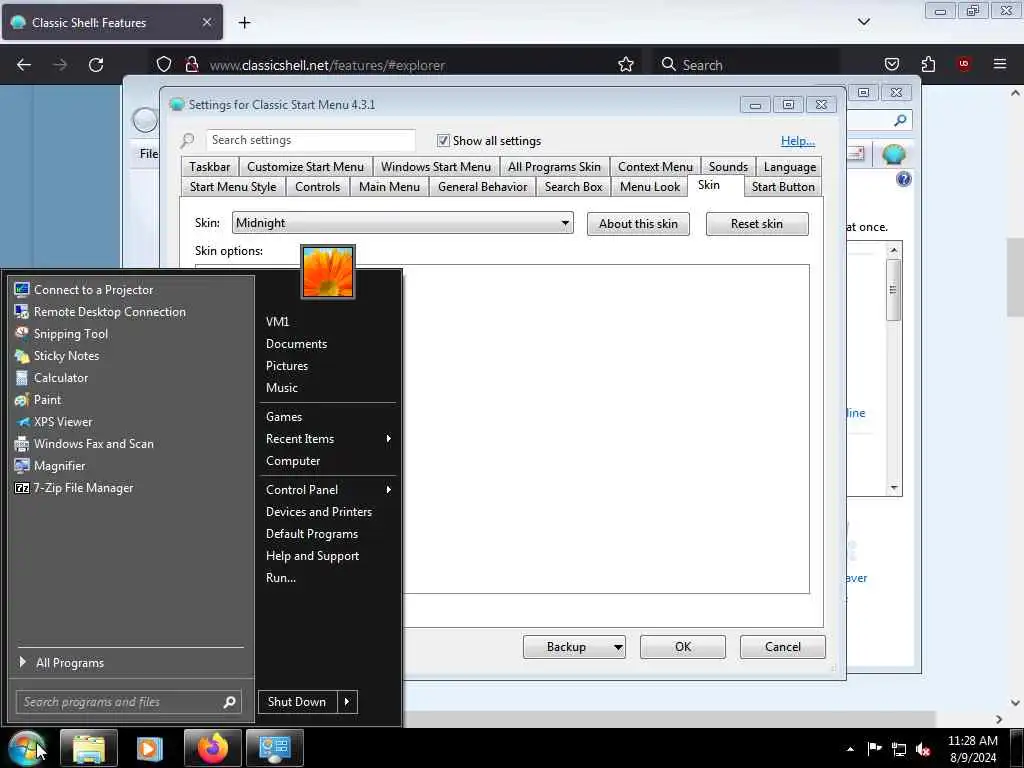Open the Sounds tab
This screenshot has width=1024, height=768.
tap(728, 167)
